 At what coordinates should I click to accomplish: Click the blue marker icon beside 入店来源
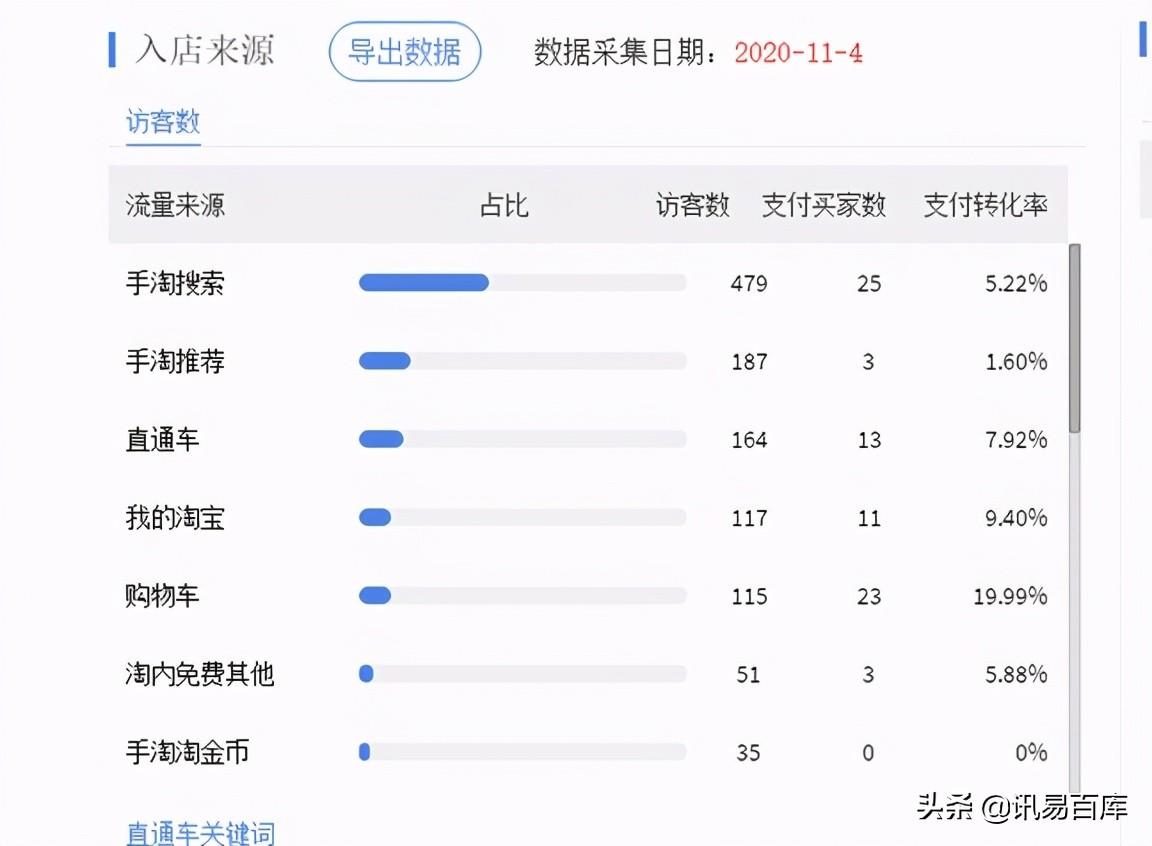point(113,52)
